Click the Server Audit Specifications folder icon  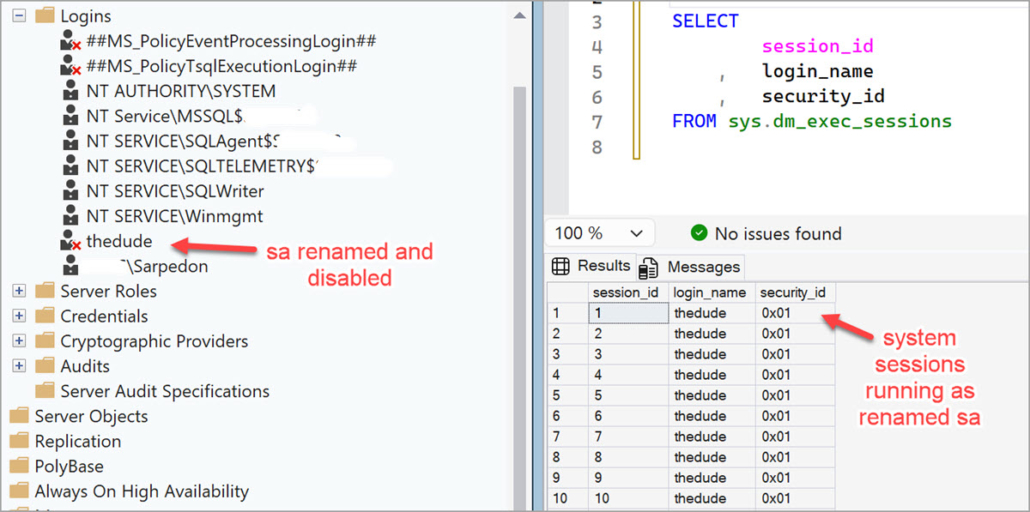pos(45,391)
